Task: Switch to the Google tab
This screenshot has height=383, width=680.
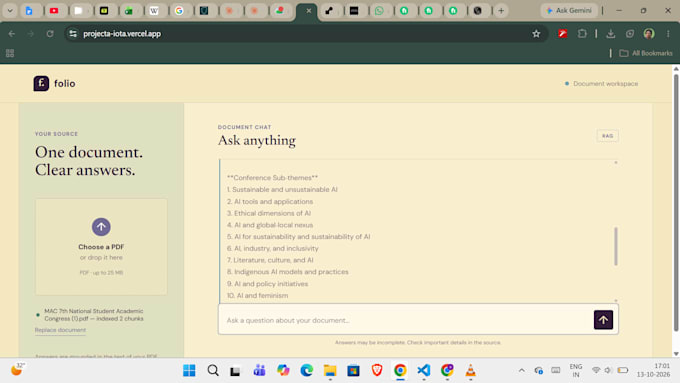Action: [179, 11]
